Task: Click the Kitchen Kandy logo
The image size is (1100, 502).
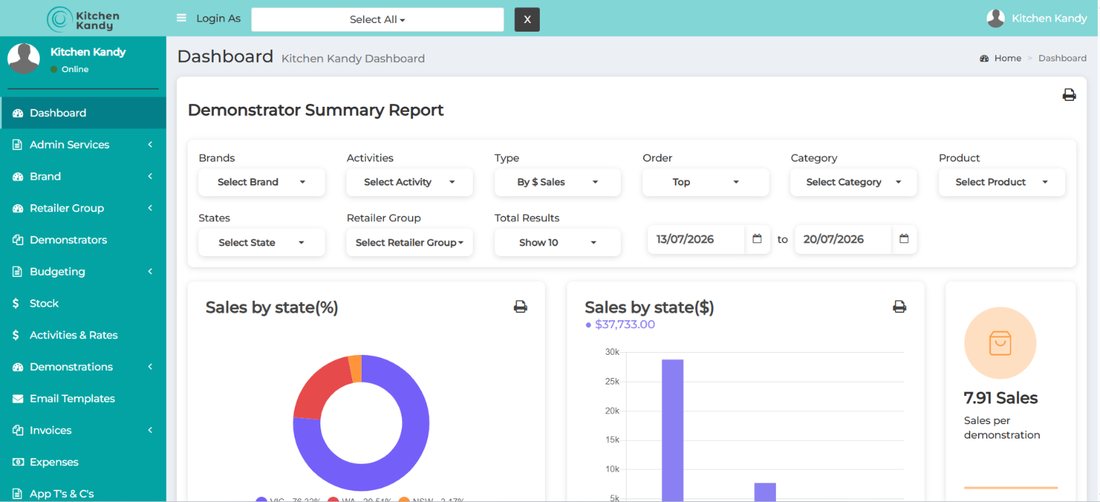Action: click(83, 19)
